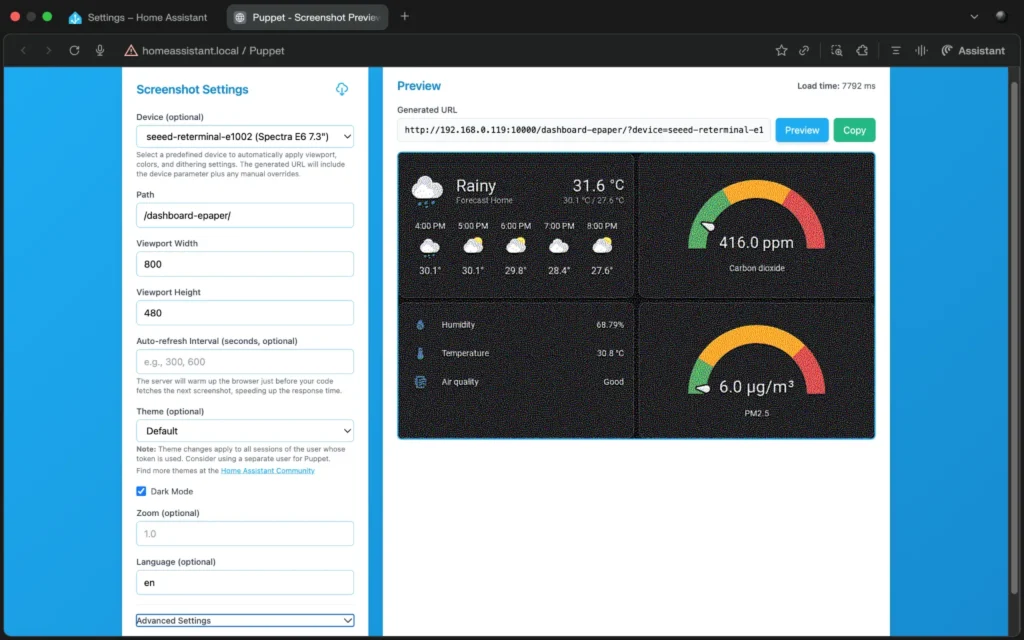This screenshot has width=1024, height=640.
Task: Click the reader list icon in toolbar
Action: (x=895, y=50)
